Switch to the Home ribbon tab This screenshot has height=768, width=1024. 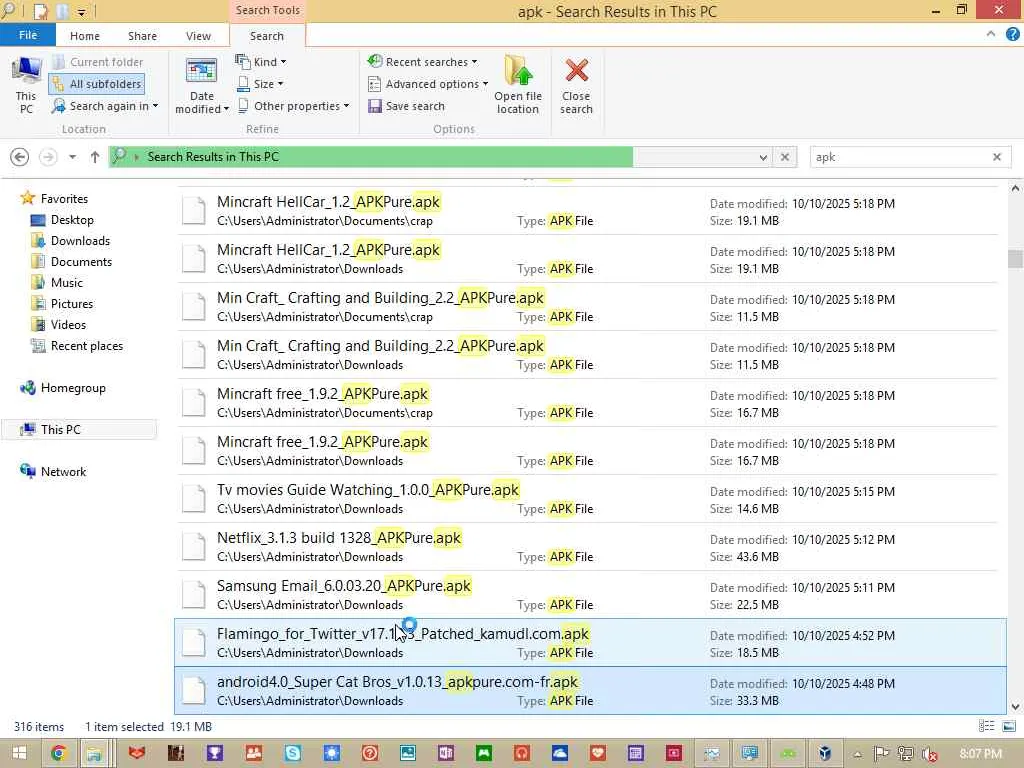click(85, 36)
